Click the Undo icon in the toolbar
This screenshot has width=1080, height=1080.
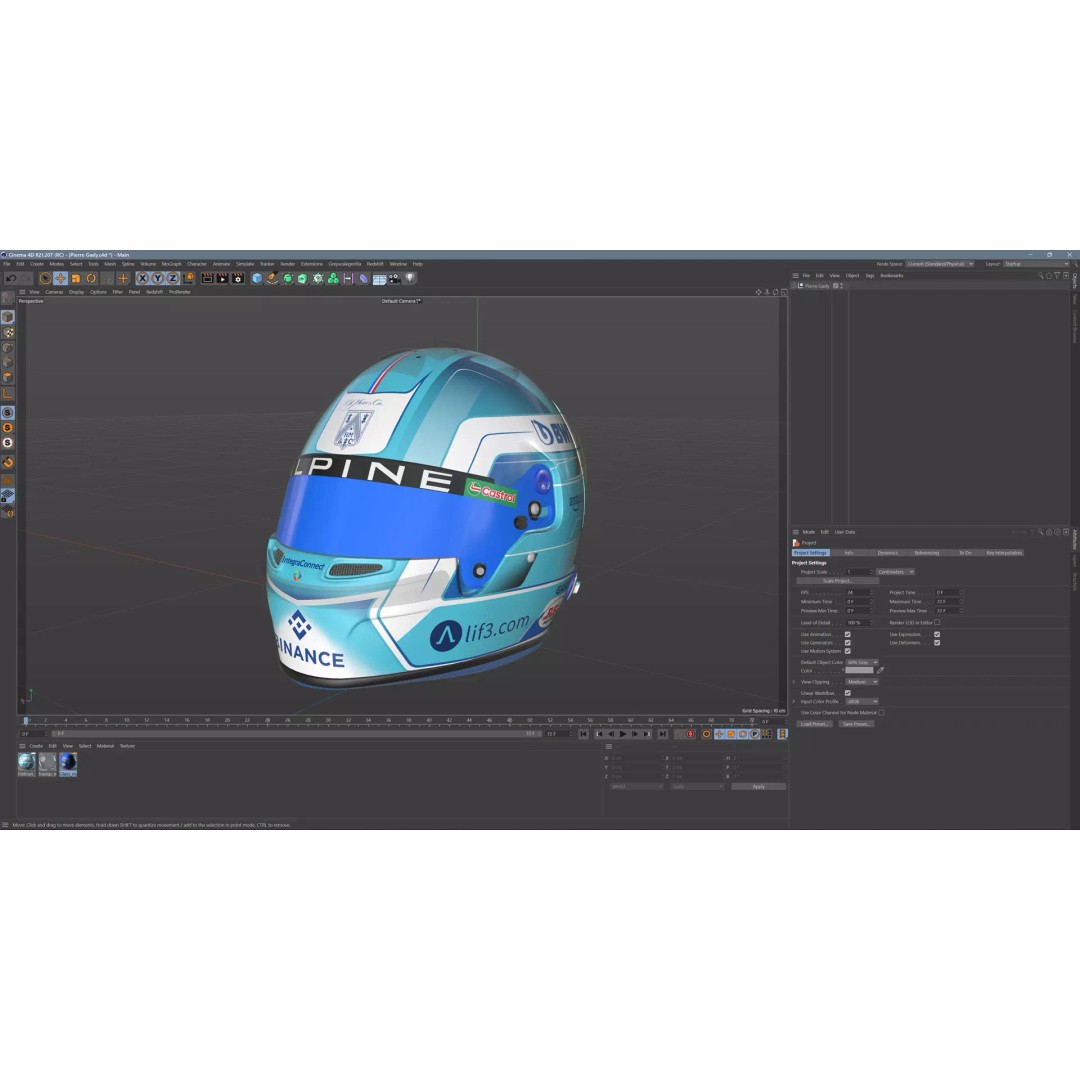pos(11,277)
